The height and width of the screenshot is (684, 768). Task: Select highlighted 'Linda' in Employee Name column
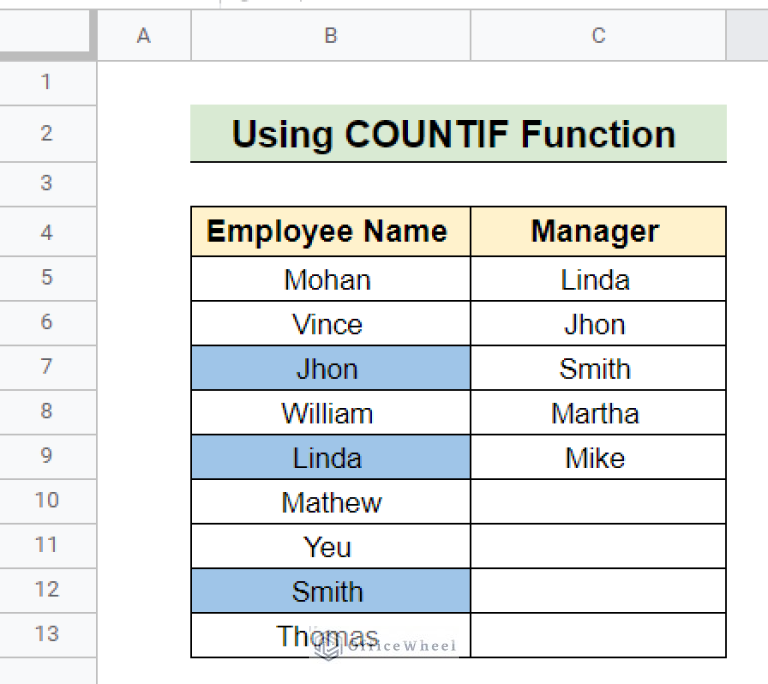[331, 457]
